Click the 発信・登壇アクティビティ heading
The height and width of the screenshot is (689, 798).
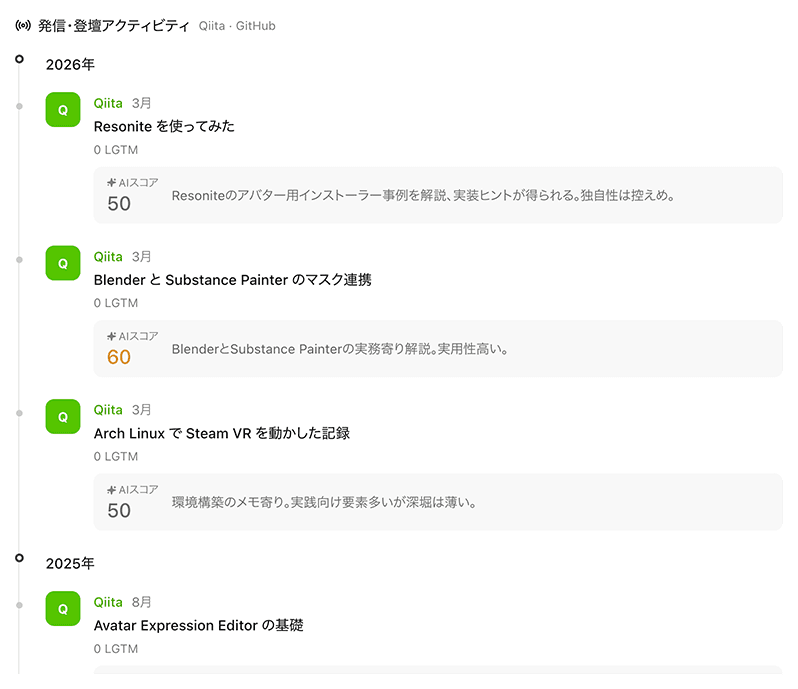pyautogui.click(x=114, y=25)
